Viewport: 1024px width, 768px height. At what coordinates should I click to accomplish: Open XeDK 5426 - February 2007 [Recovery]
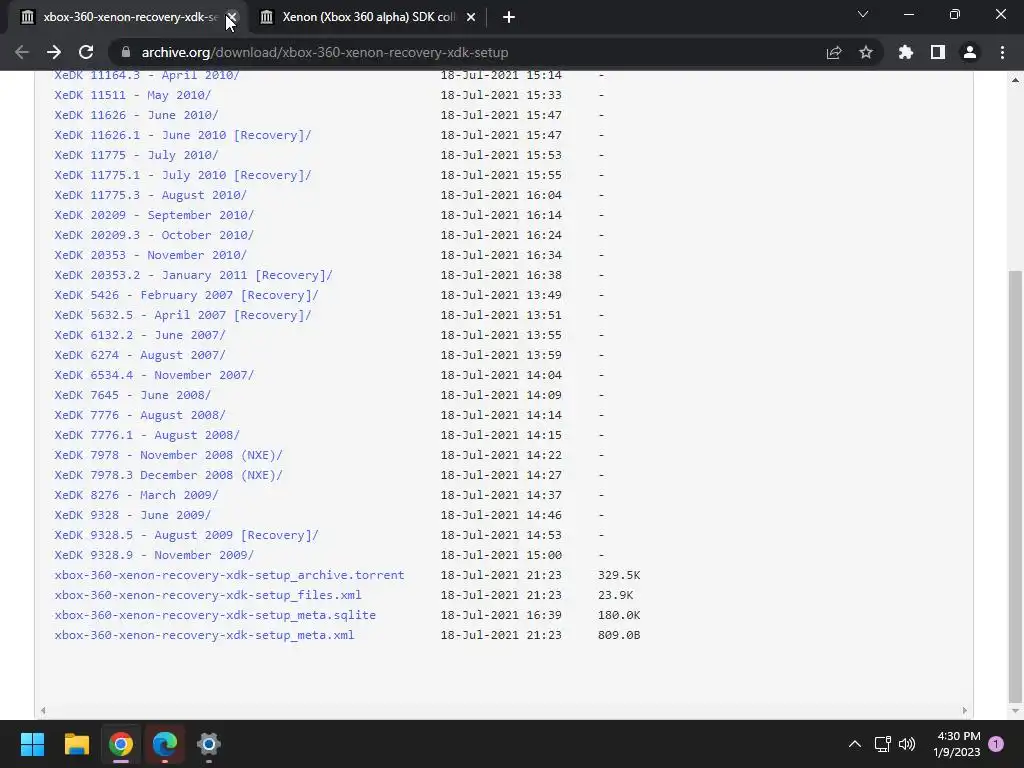pos(186,295)
